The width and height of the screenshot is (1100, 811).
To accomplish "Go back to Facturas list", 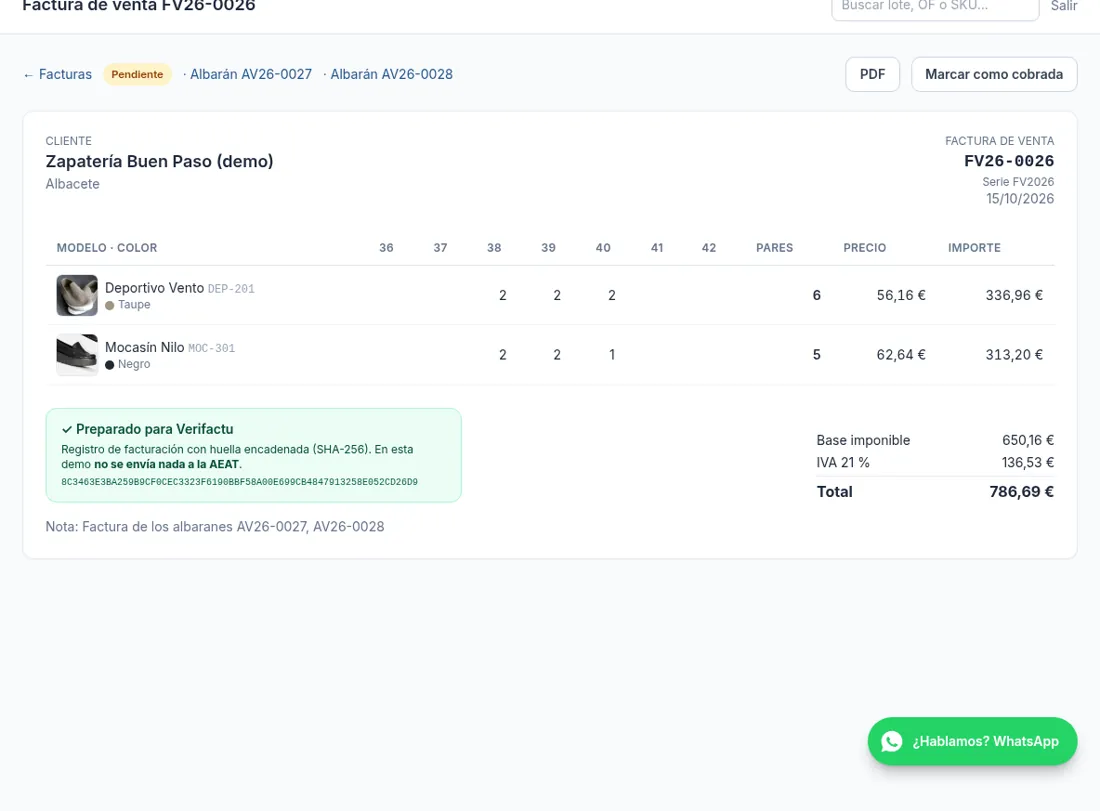I will pos(58,74).
